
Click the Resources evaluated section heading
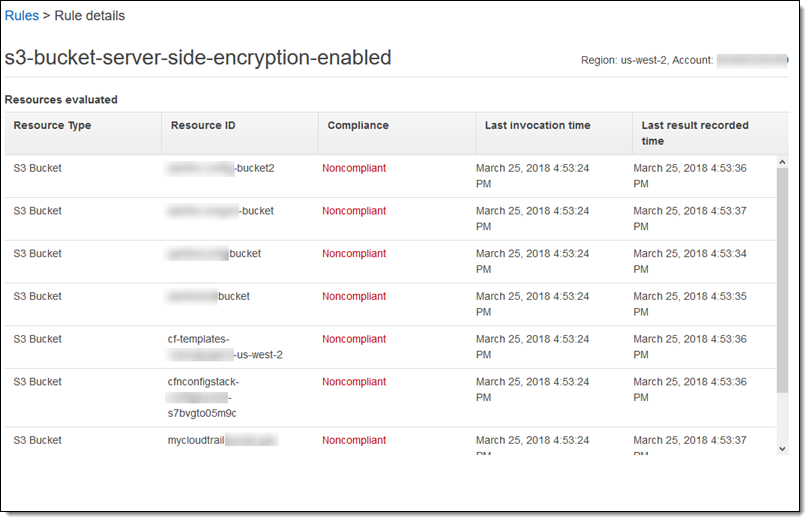pyautogui.click(x=61, y=100)
